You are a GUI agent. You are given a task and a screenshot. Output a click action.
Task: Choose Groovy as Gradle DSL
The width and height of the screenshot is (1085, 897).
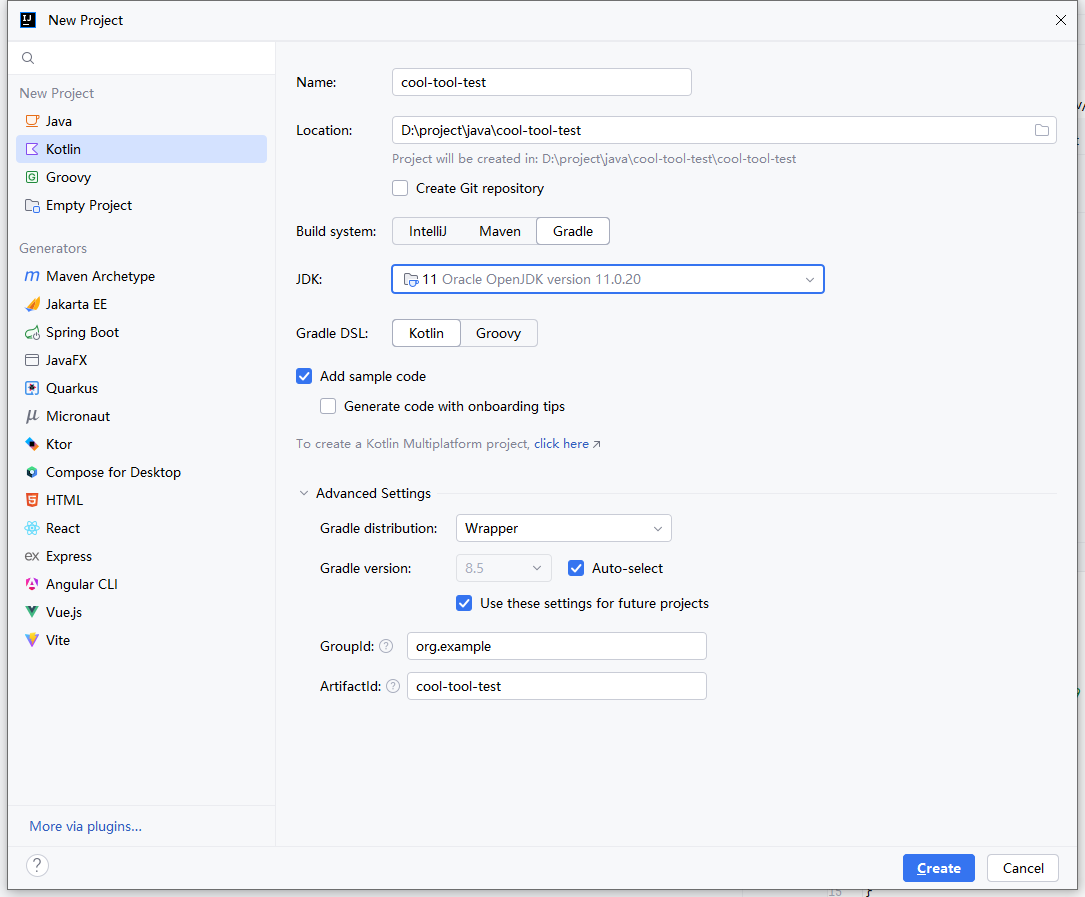(x=498, y=333)
